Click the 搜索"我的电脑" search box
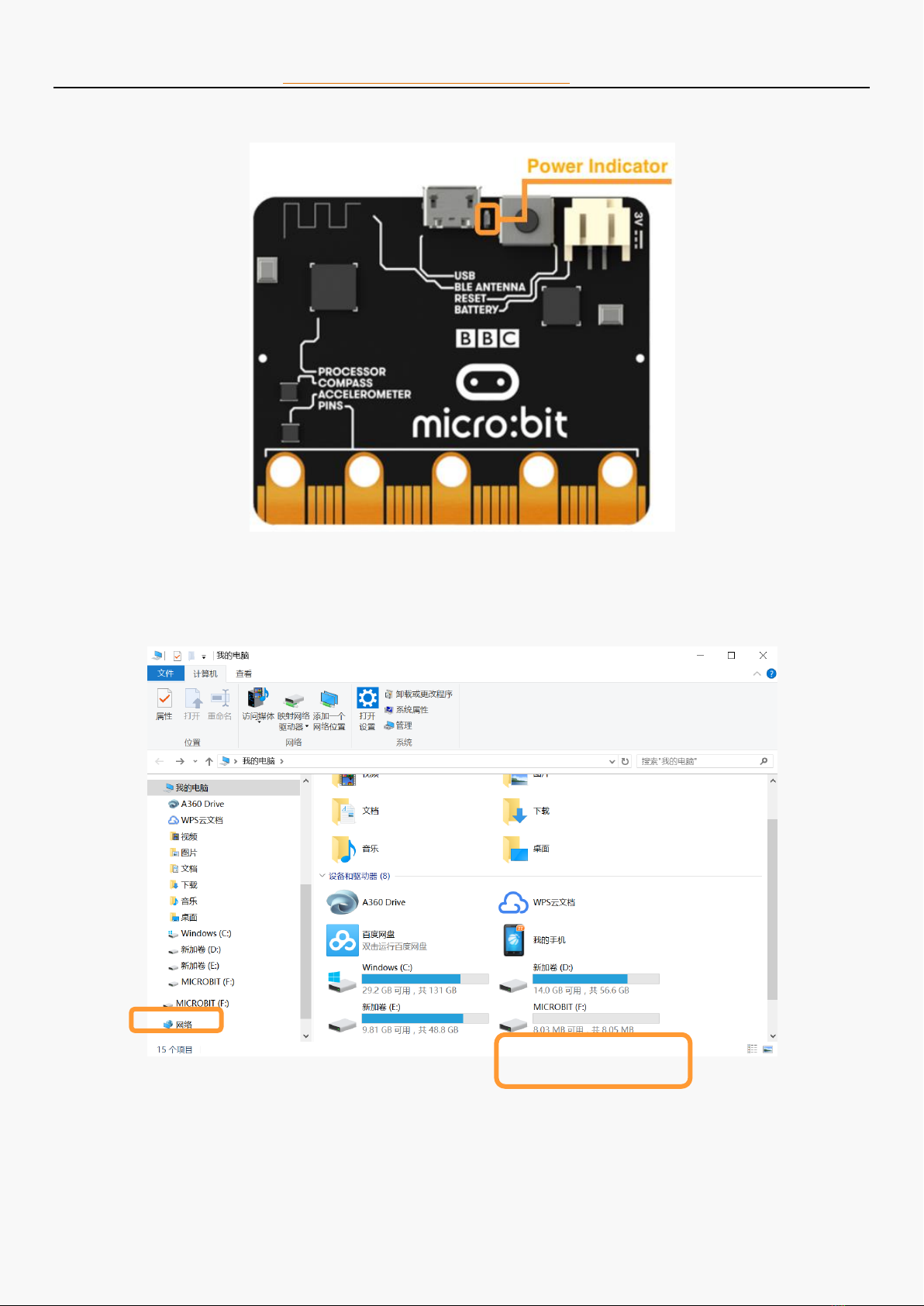Screen dimensions: 924x1306 pos(698,761)
